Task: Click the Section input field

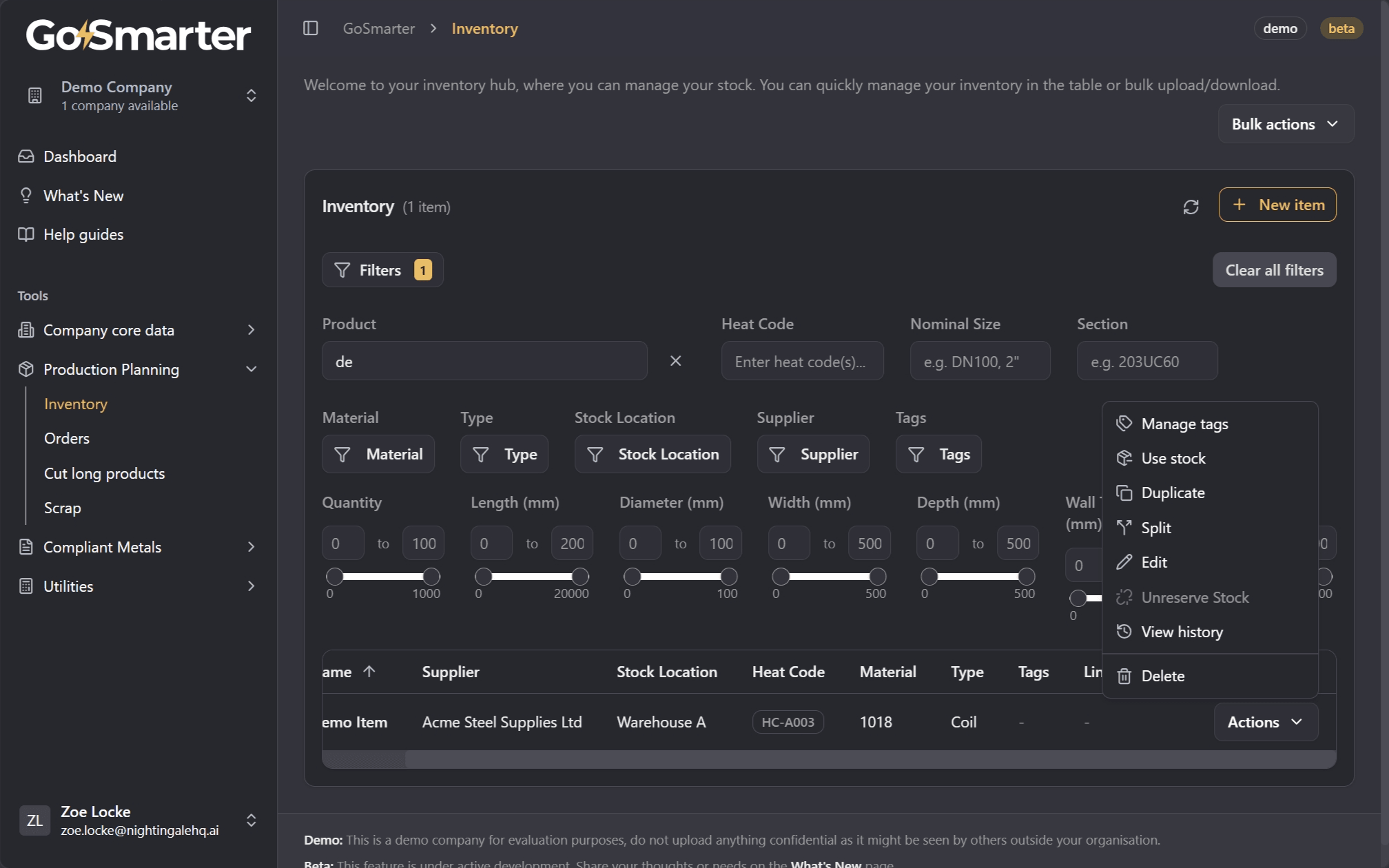Action: pos(1147,361)
